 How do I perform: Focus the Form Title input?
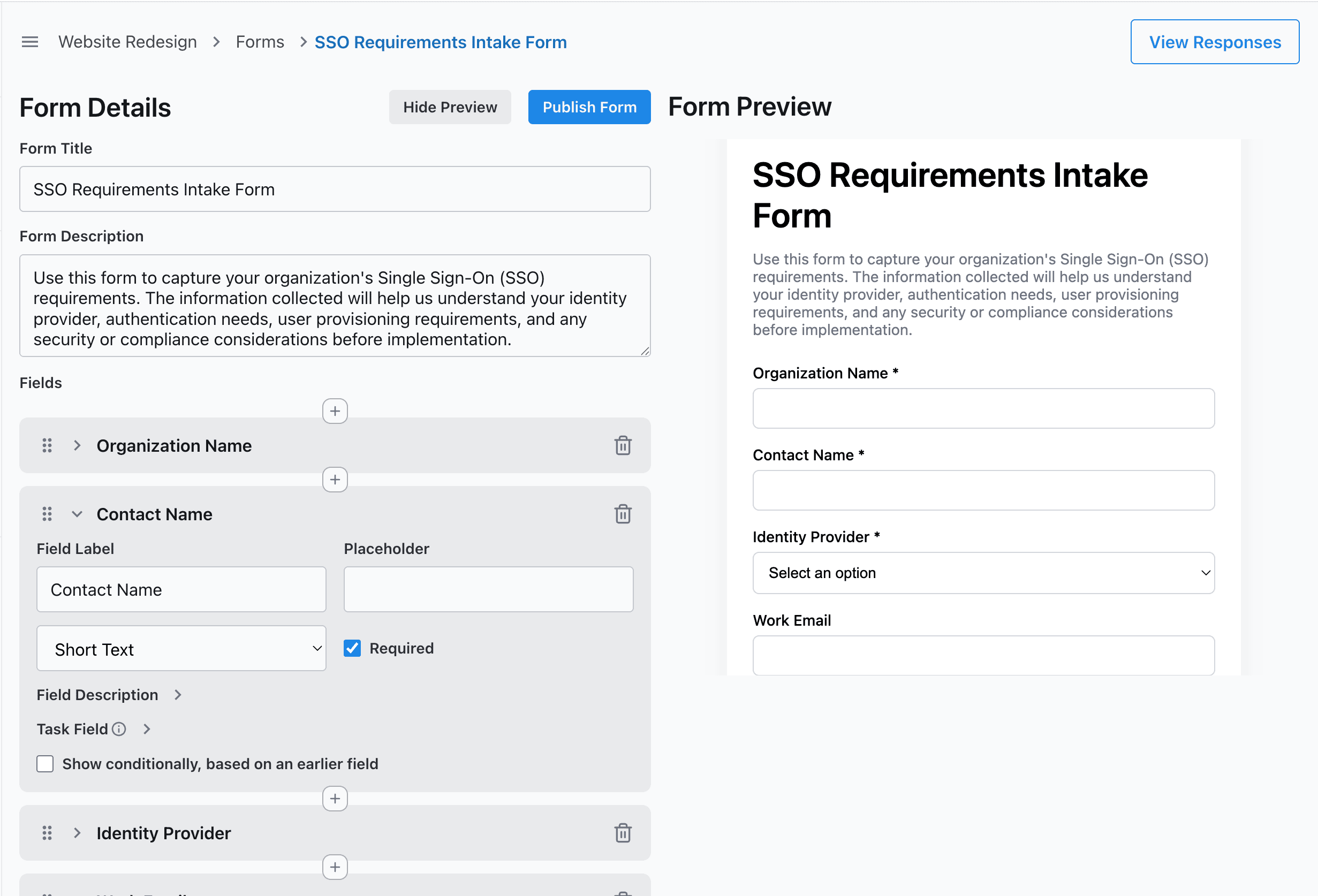335,189
